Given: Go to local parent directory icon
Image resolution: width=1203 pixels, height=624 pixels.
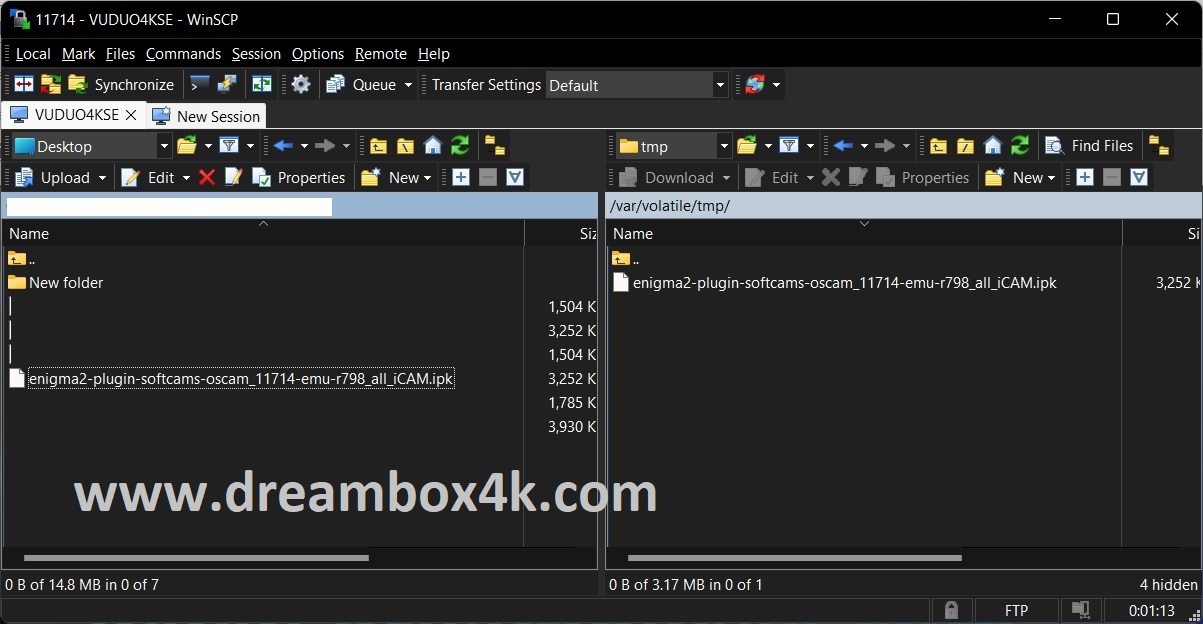Looking at the screenshot, I should tap(378, 146).
